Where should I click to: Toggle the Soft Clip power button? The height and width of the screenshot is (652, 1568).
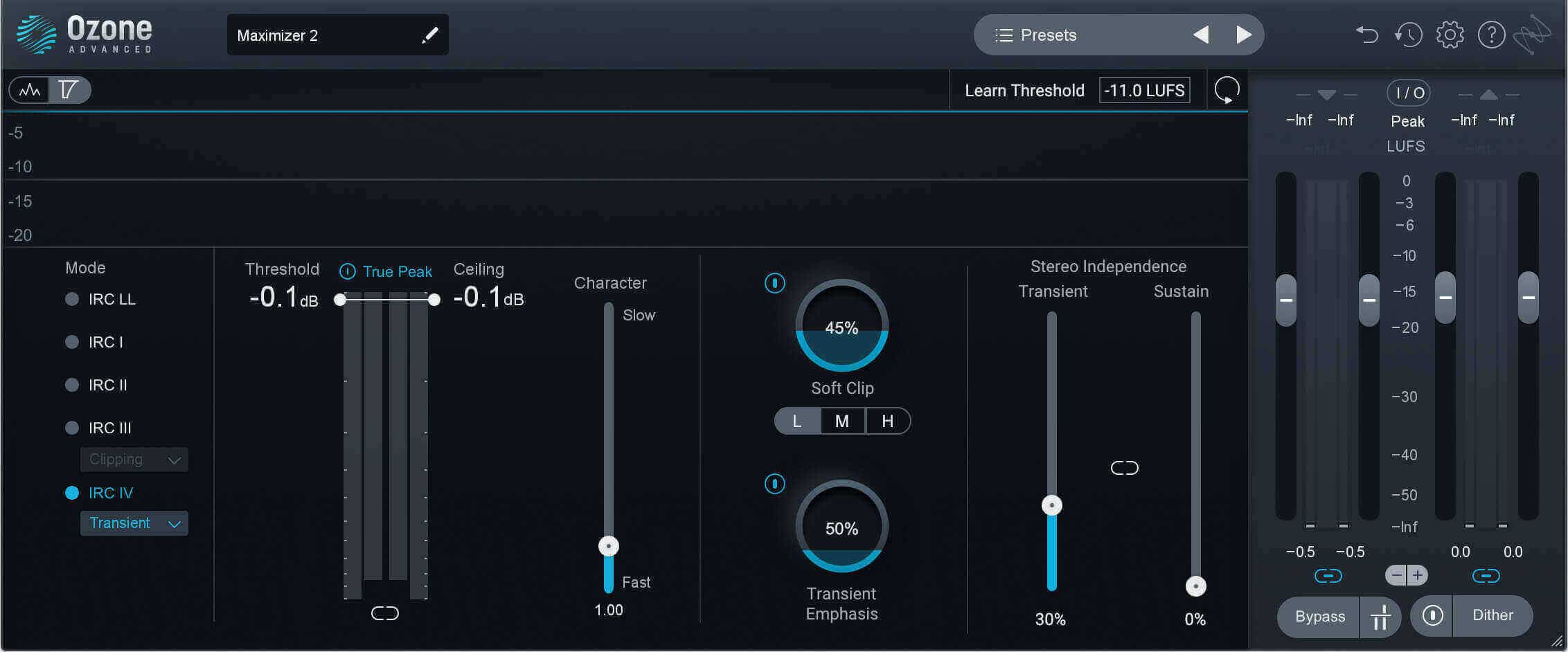(774, 283)
